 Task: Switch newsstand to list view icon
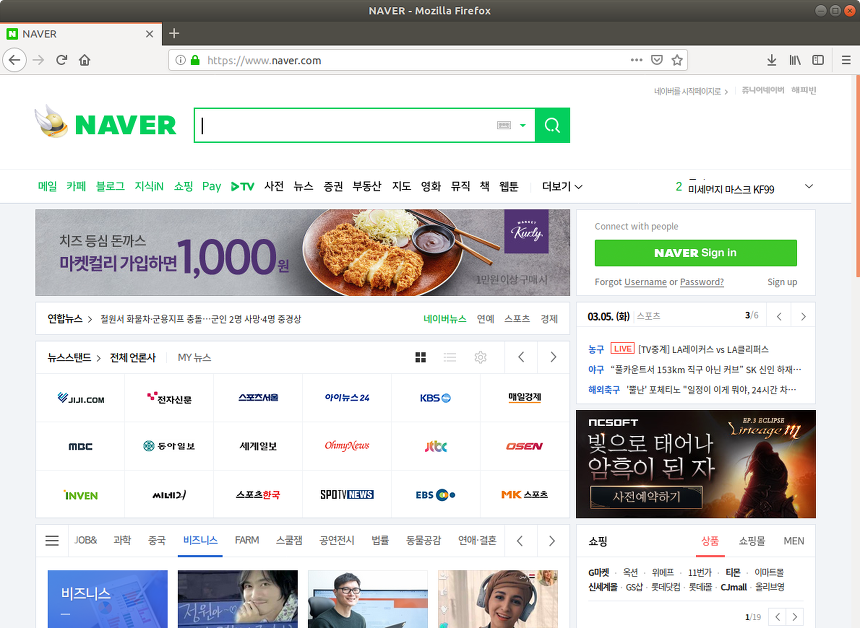pyautogui.click(x=450, y=358)
